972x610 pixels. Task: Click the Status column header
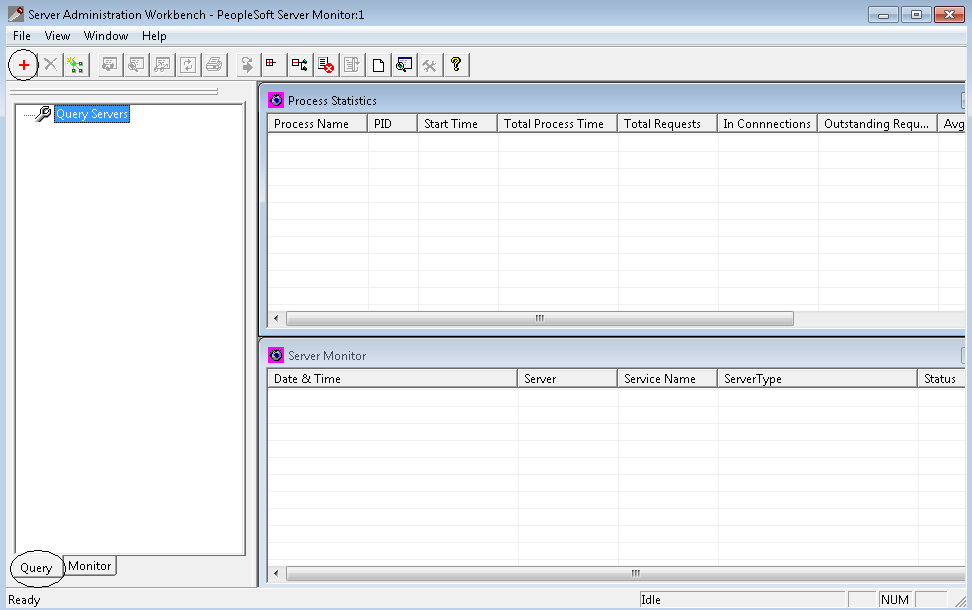(942, 379)
